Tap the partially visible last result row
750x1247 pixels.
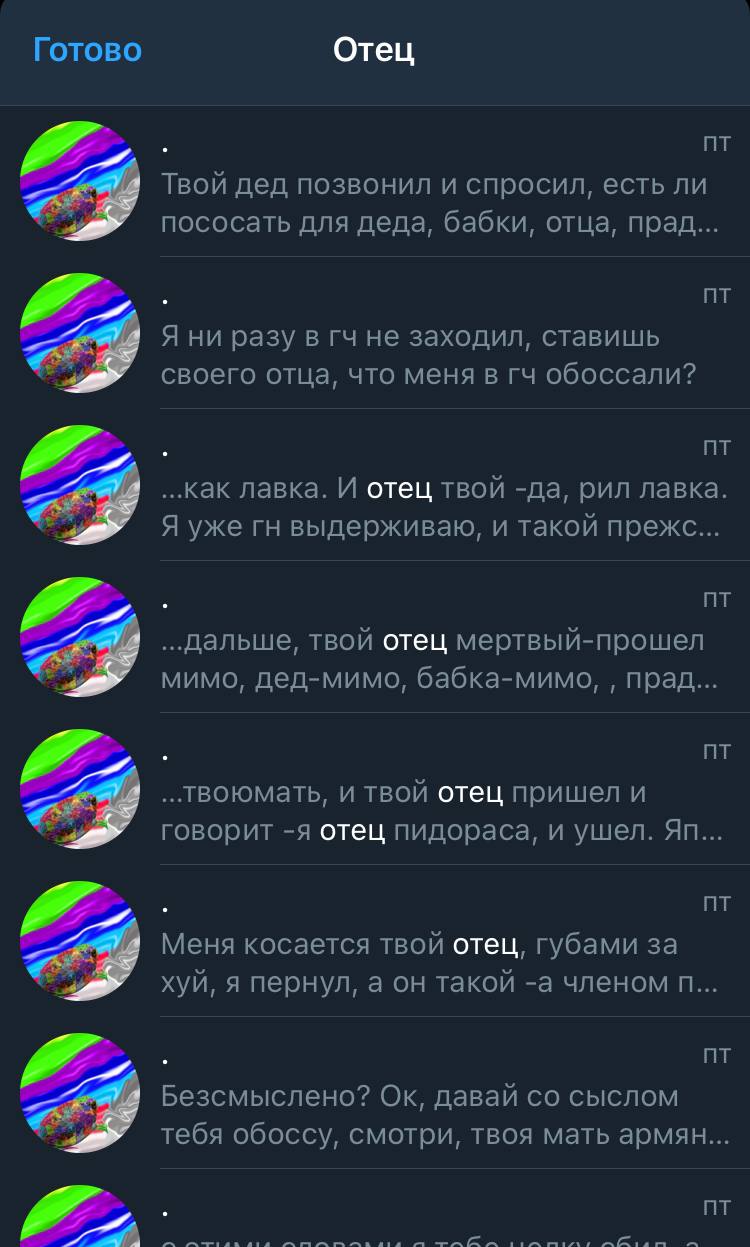pos(375,1208)
